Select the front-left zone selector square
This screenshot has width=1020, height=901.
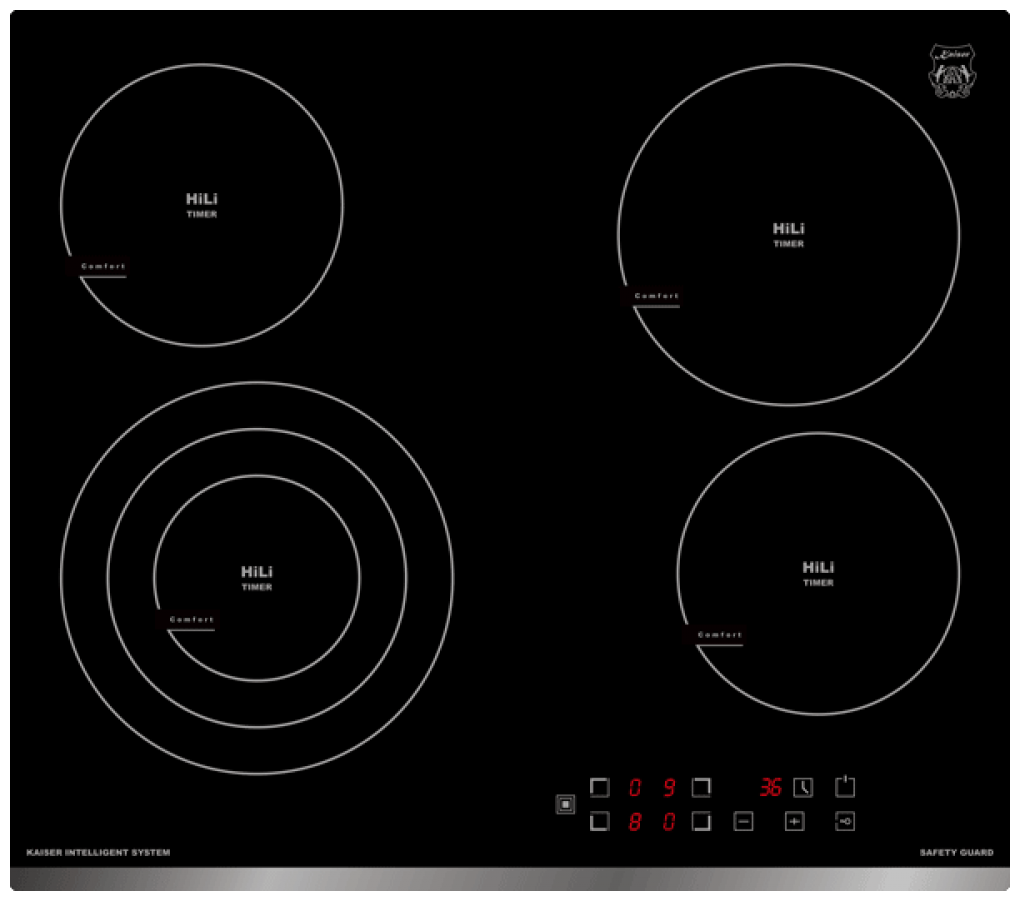[x=600, y=822]
